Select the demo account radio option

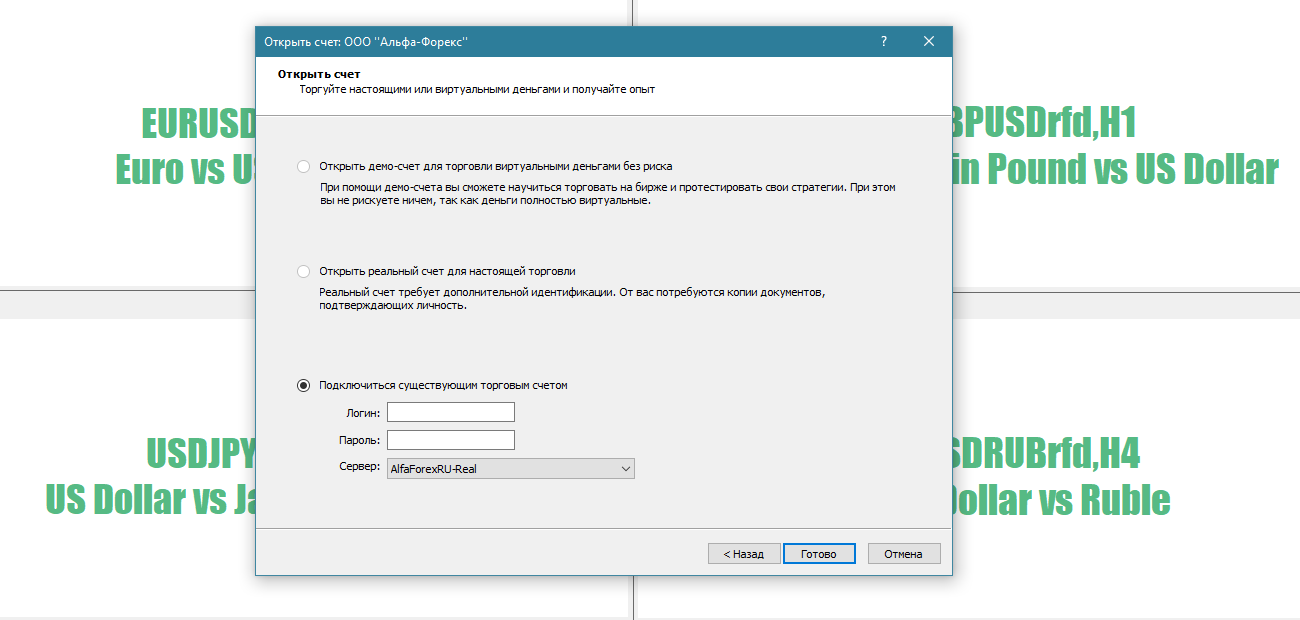click(x=304, y=167)
